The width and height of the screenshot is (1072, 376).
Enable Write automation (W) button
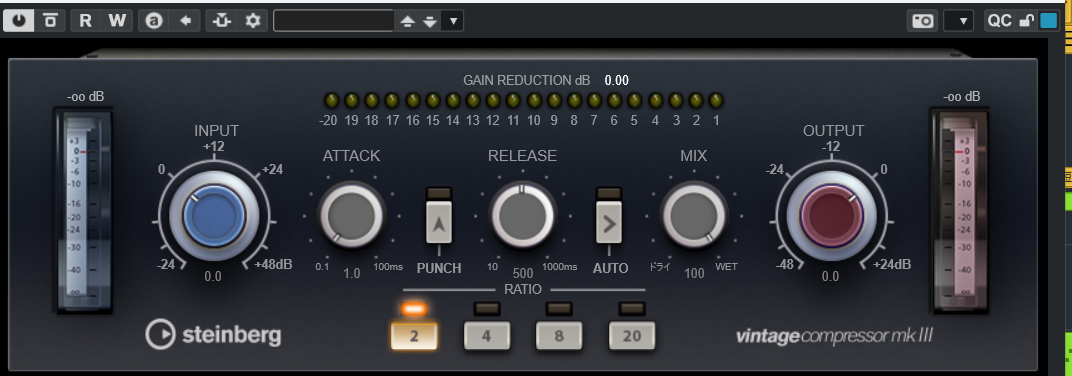118,21
